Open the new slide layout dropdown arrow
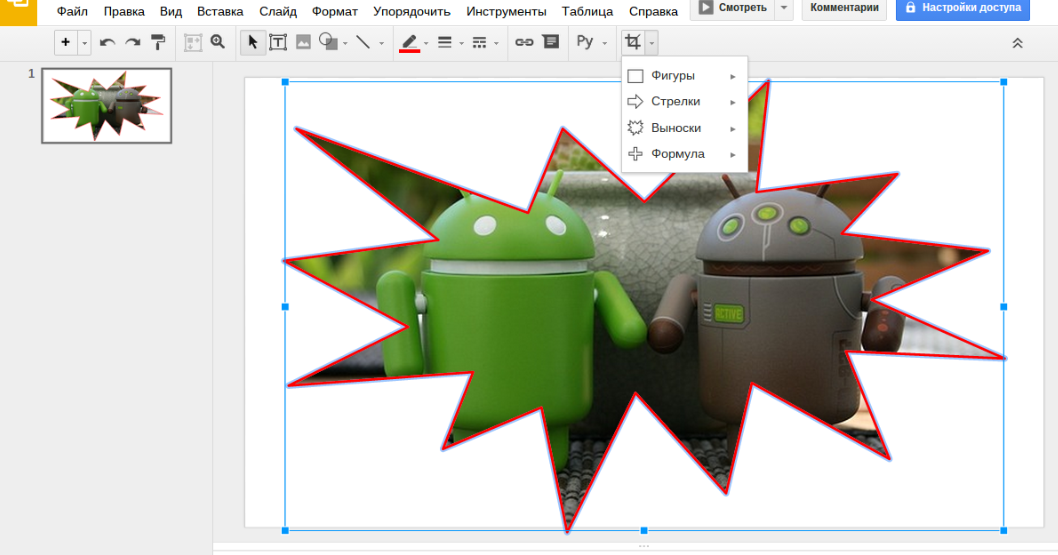 (x=84, y=43)
